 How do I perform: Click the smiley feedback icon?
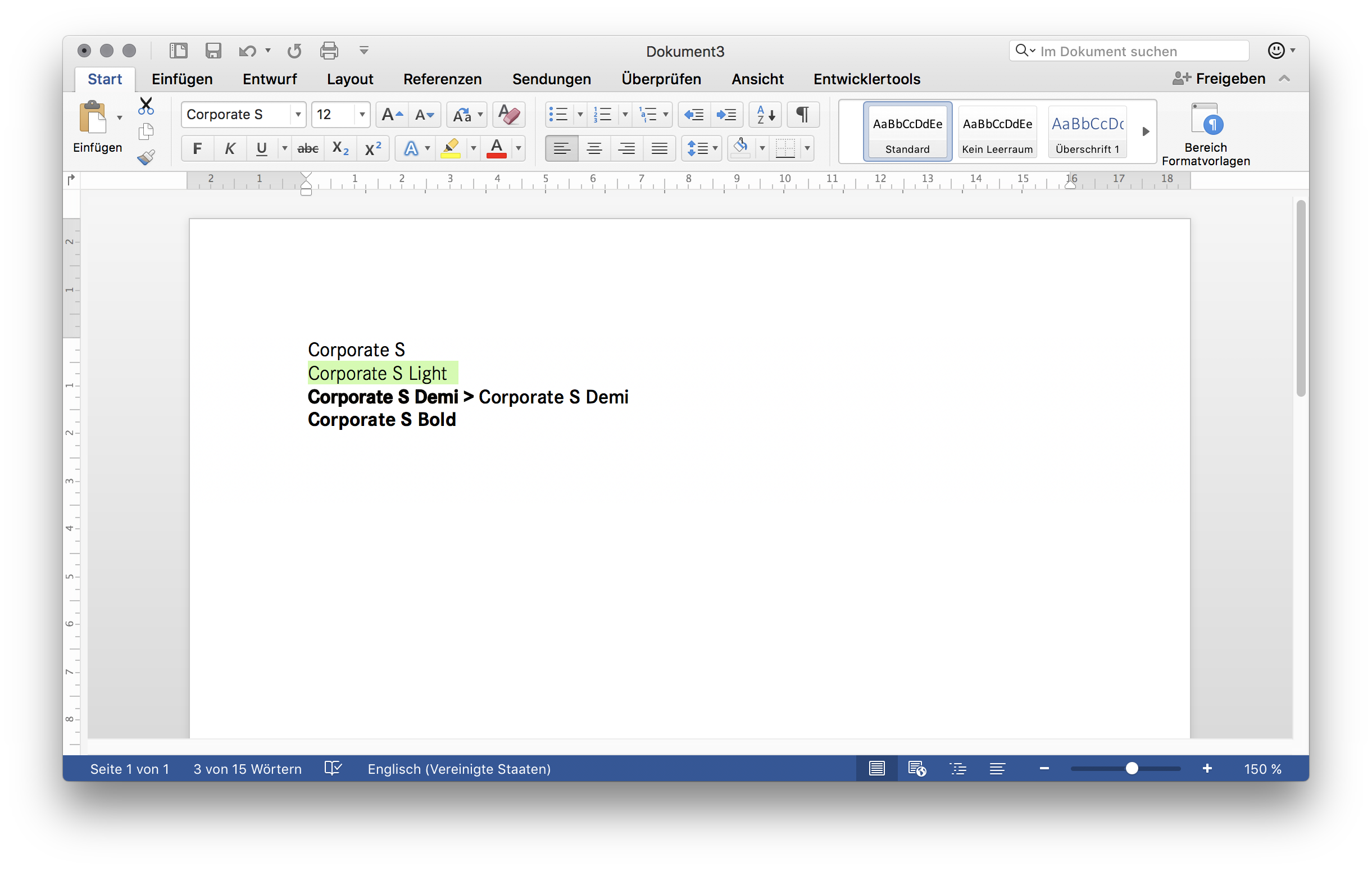(1276, 51)
